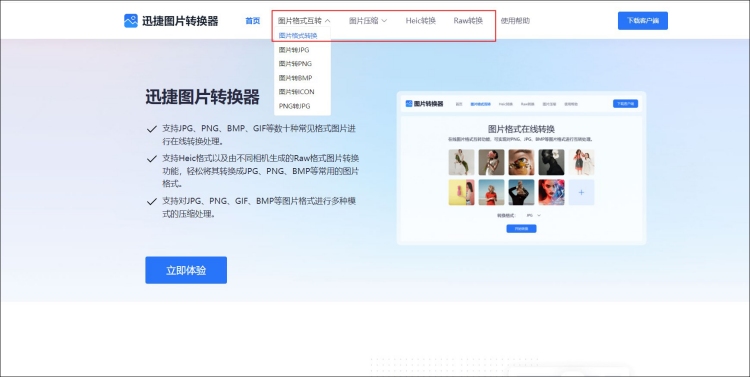Choose 图片转PNG from the dropdown
750x377 pixels.
(296, 64)
